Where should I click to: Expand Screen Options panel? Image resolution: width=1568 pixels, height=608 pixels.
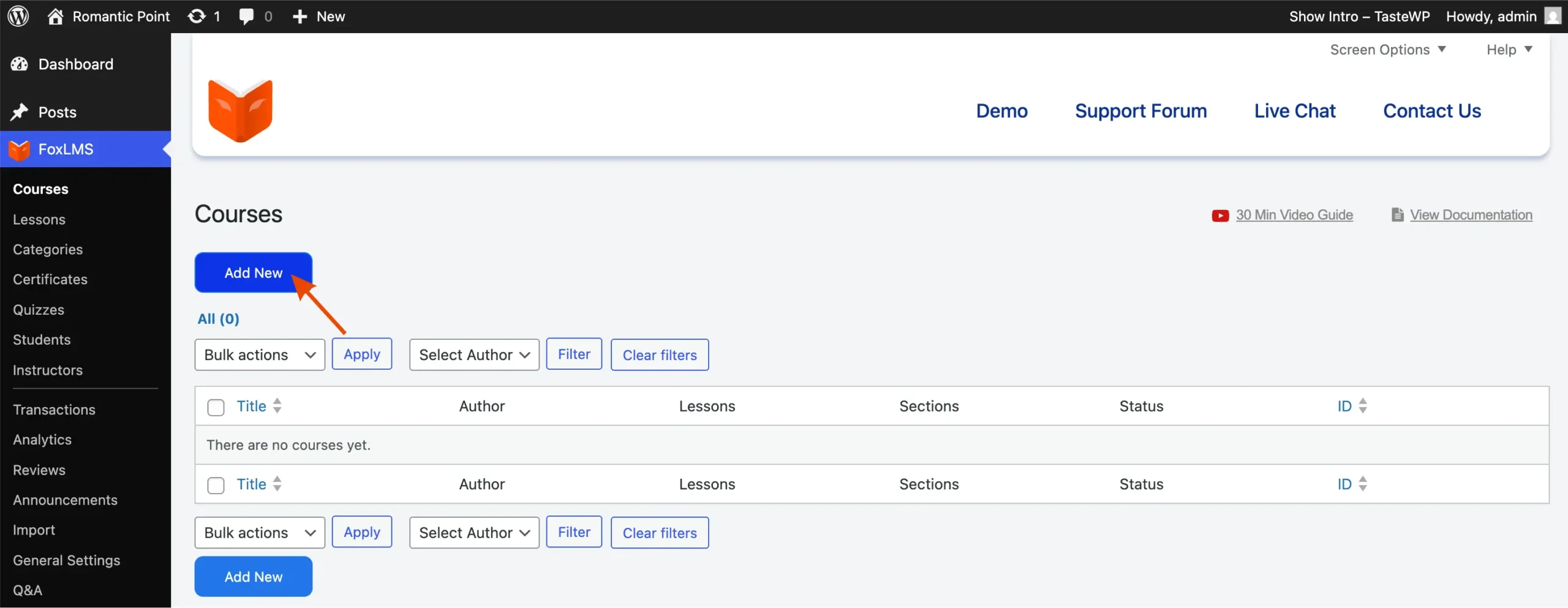[1387, 50]
